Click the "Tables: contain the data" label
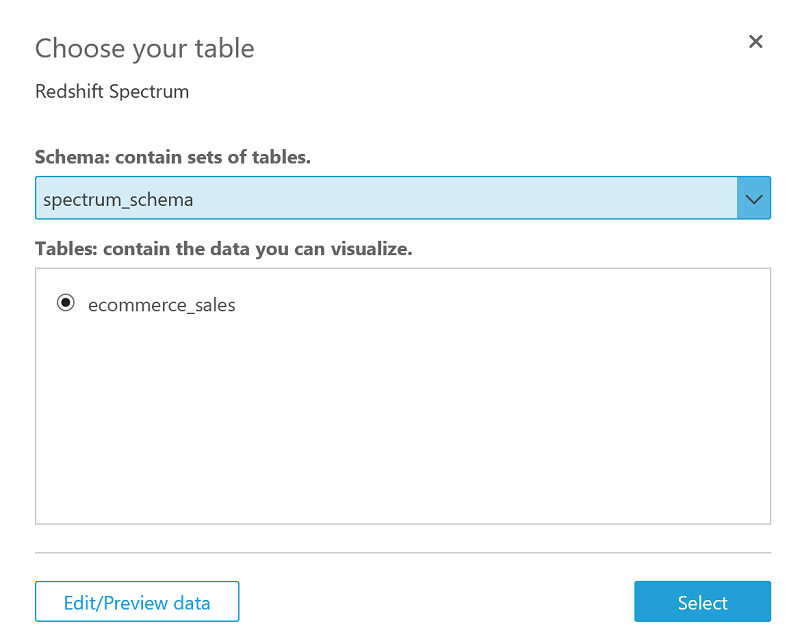 point(224,249)
